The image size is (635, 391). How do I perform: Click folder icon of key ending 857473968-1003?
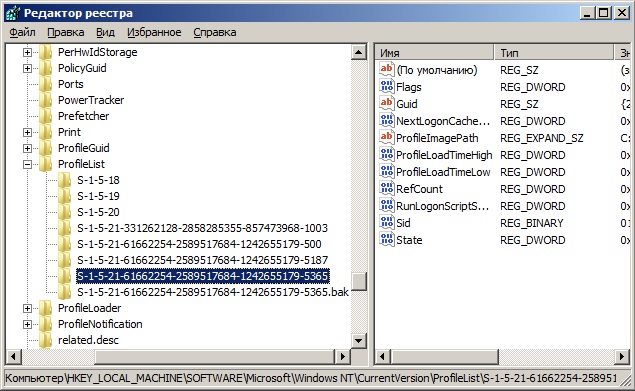64,228
